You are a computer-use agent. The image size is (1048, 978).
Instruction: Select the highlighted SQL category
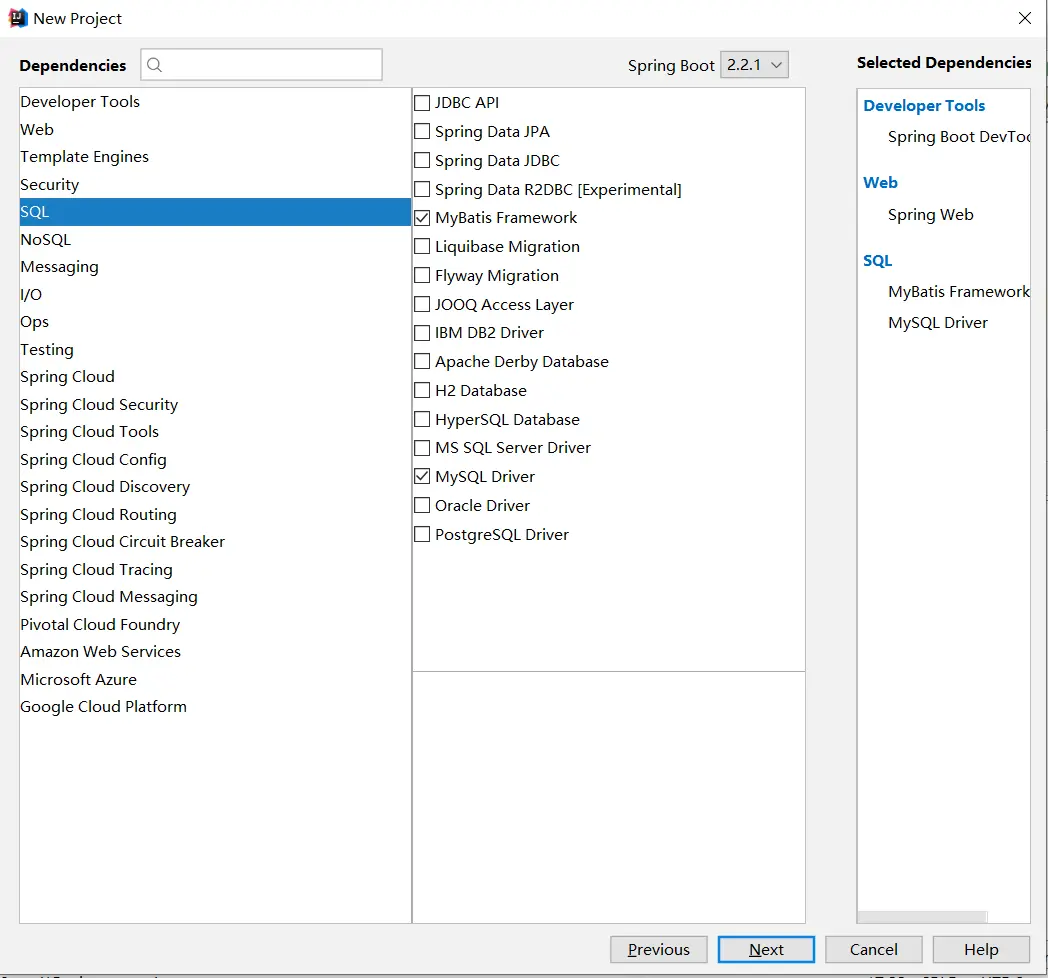pos(215,212)
